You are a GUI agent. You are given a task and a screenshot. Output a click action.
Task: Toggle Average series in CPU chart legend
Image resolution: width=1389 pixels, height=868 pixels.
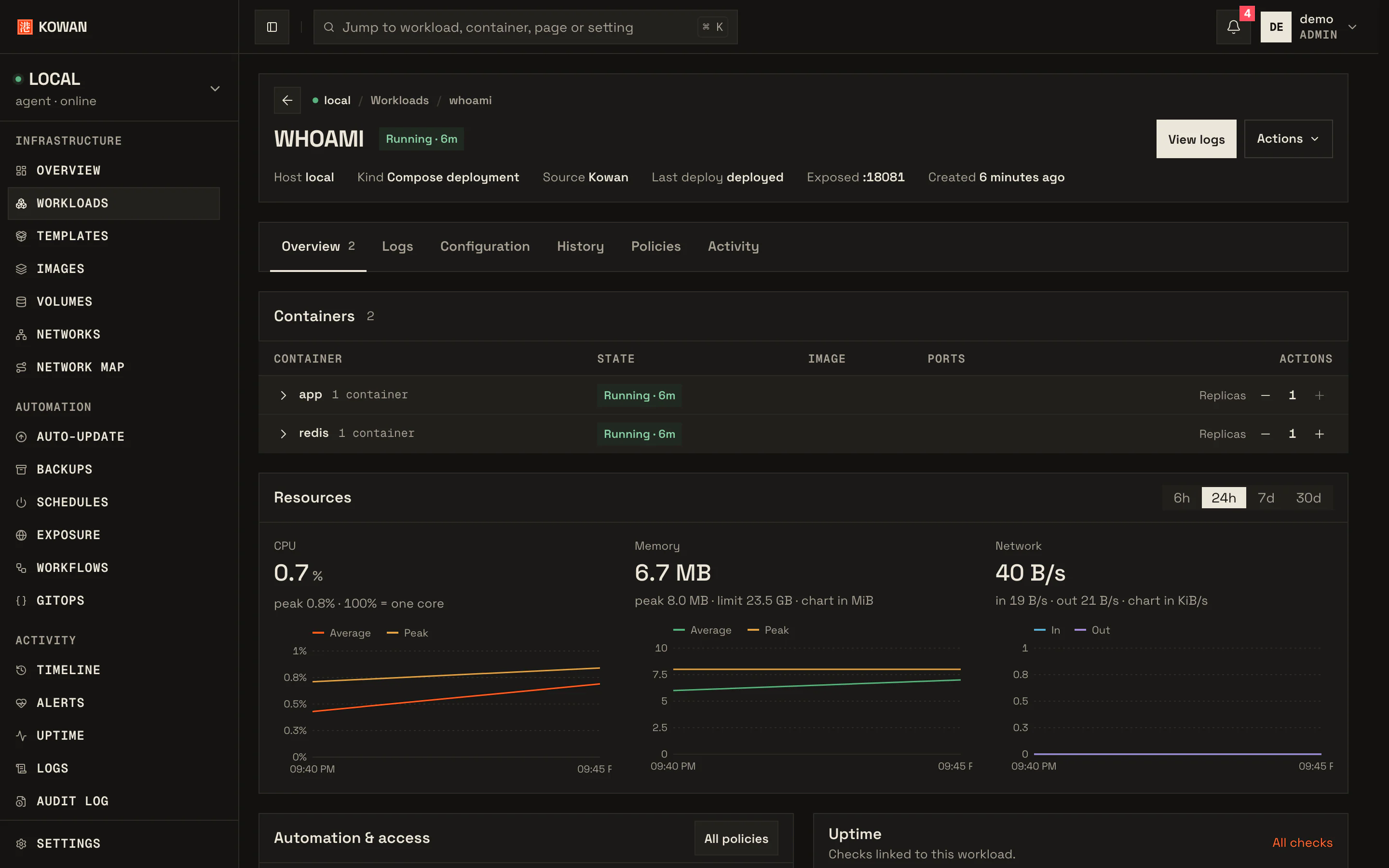(x=341, y=633)
